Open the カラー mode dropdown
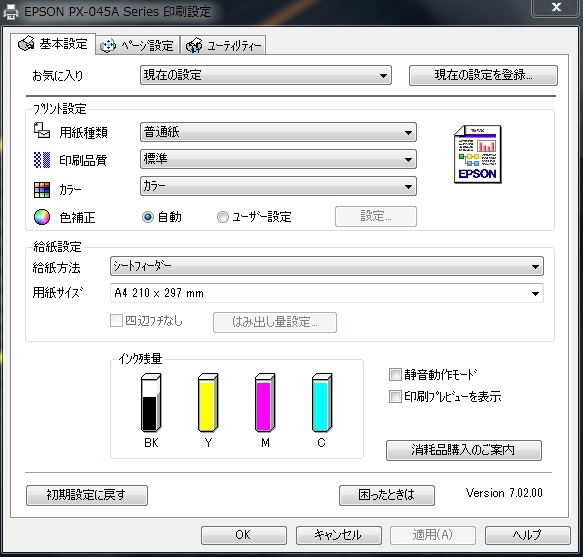The height and width of the screenshot is (557, 583). pyautogui.click(x=278, y=186)
